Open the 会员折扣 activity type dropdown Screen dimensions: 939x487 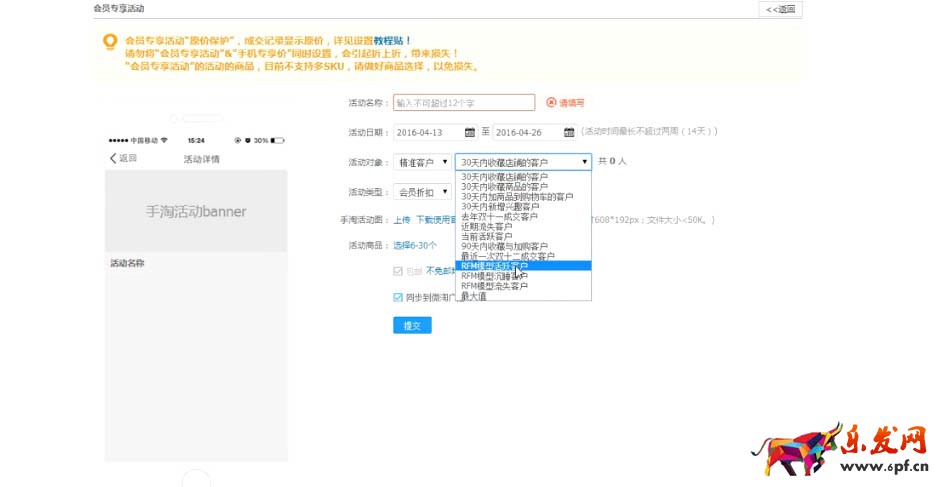[422, 192]
